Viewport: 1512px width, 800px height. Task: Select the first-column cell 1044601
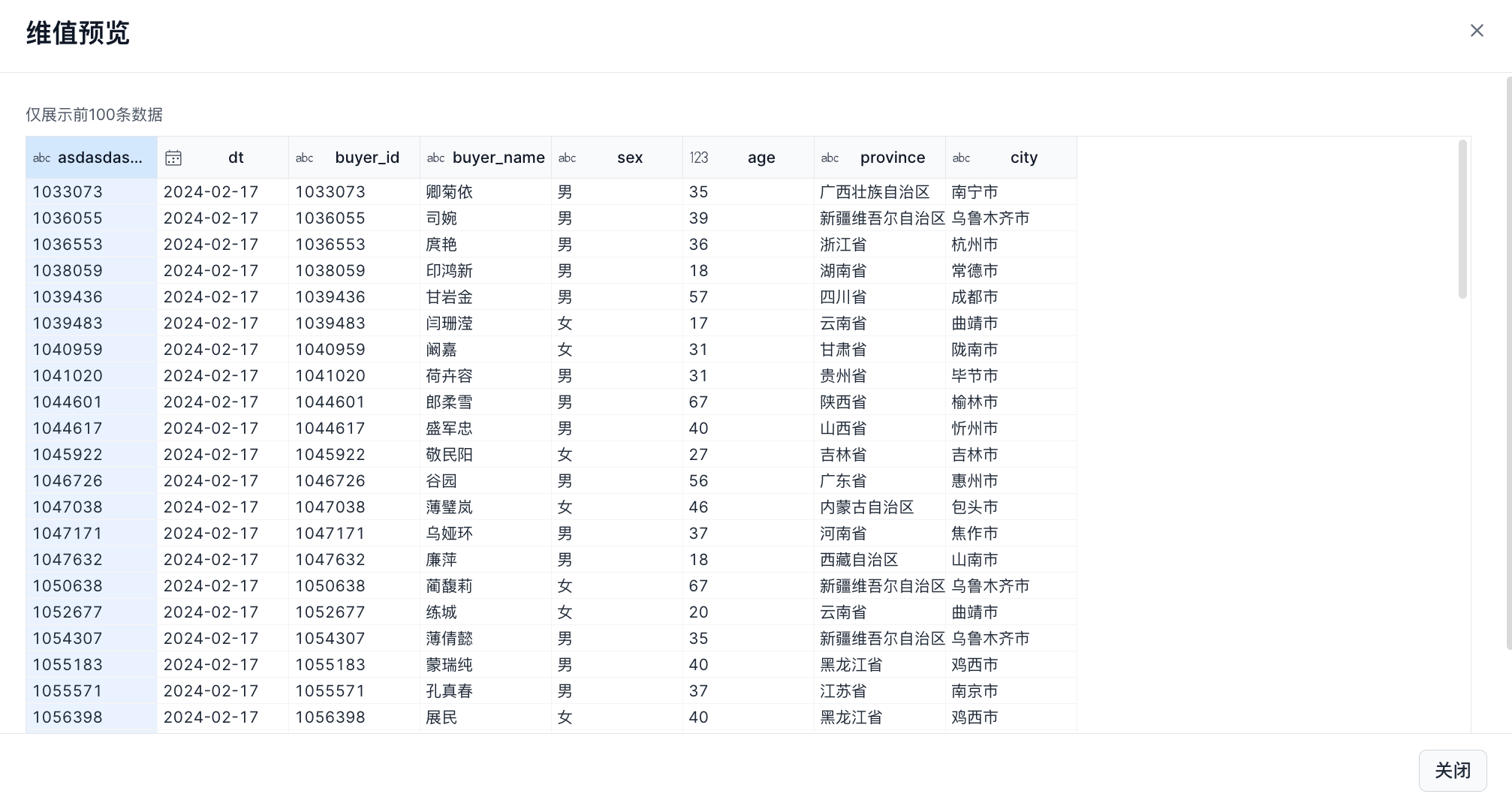(68, 402)
